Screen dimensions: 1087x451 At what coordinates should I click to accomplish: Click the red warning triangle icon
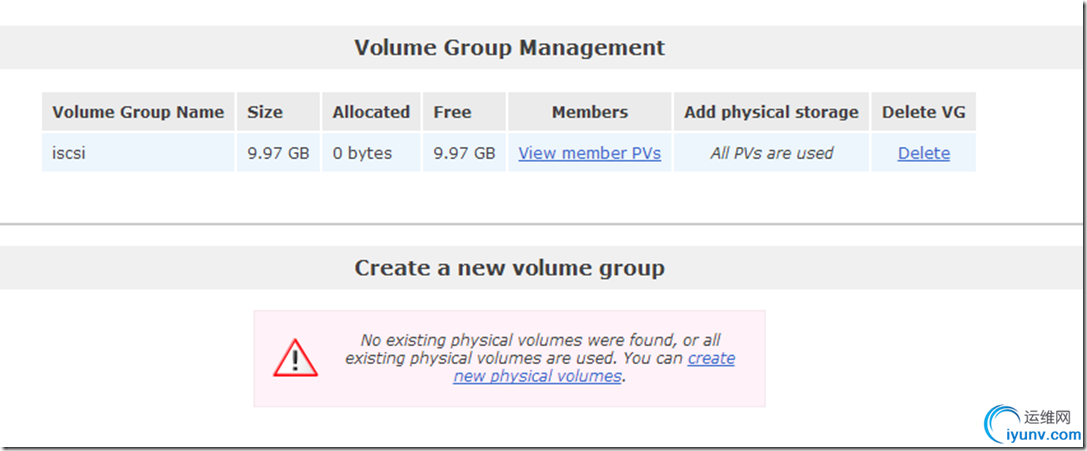coord(296,358)
